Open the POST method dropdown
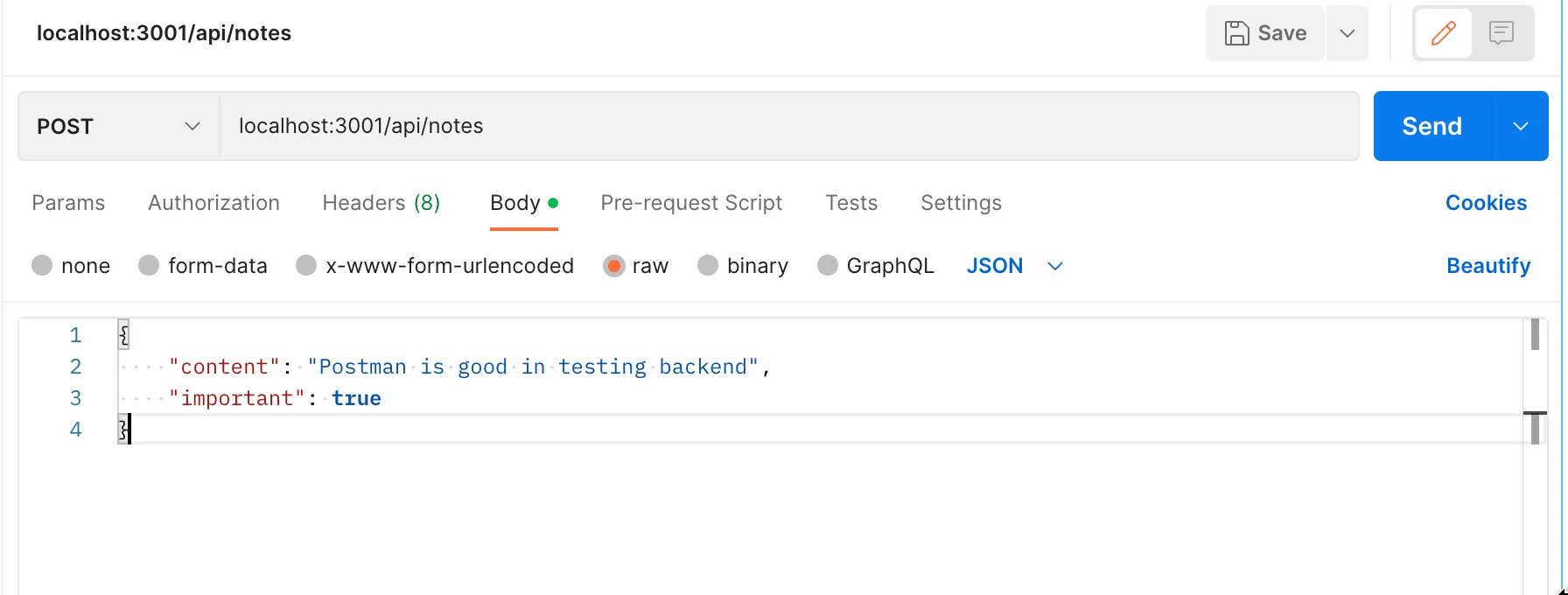This screenshot has height=595, width=1568. tap(119, 126)
